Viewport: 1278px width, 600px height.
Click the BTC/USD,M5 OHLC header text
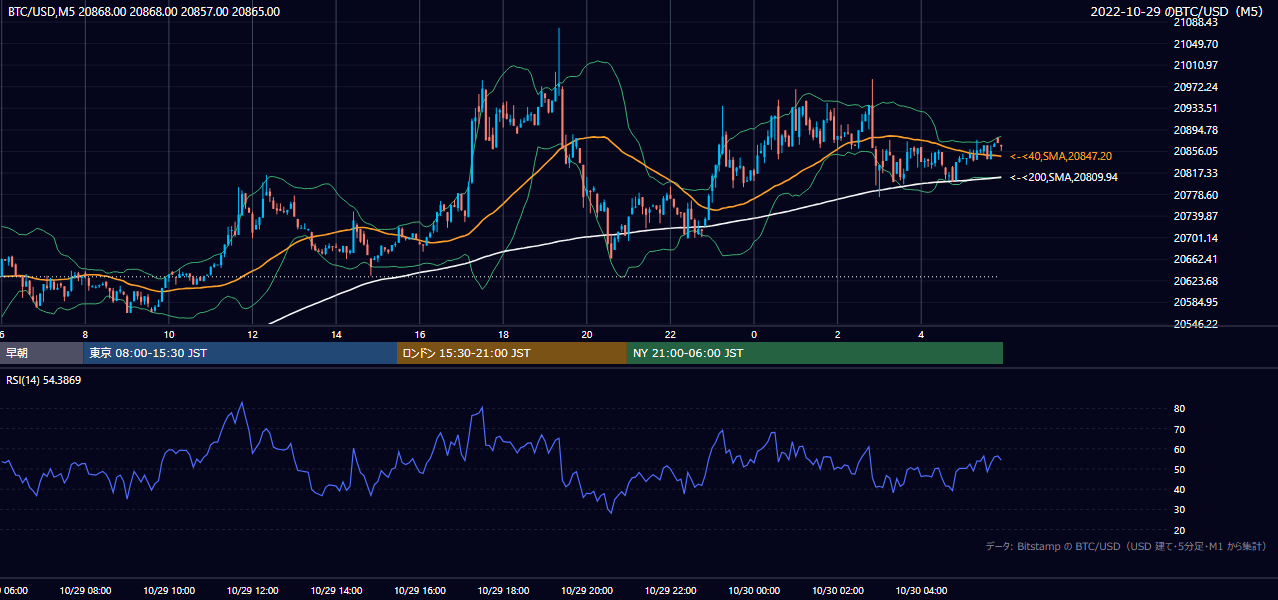click(144, 12)
